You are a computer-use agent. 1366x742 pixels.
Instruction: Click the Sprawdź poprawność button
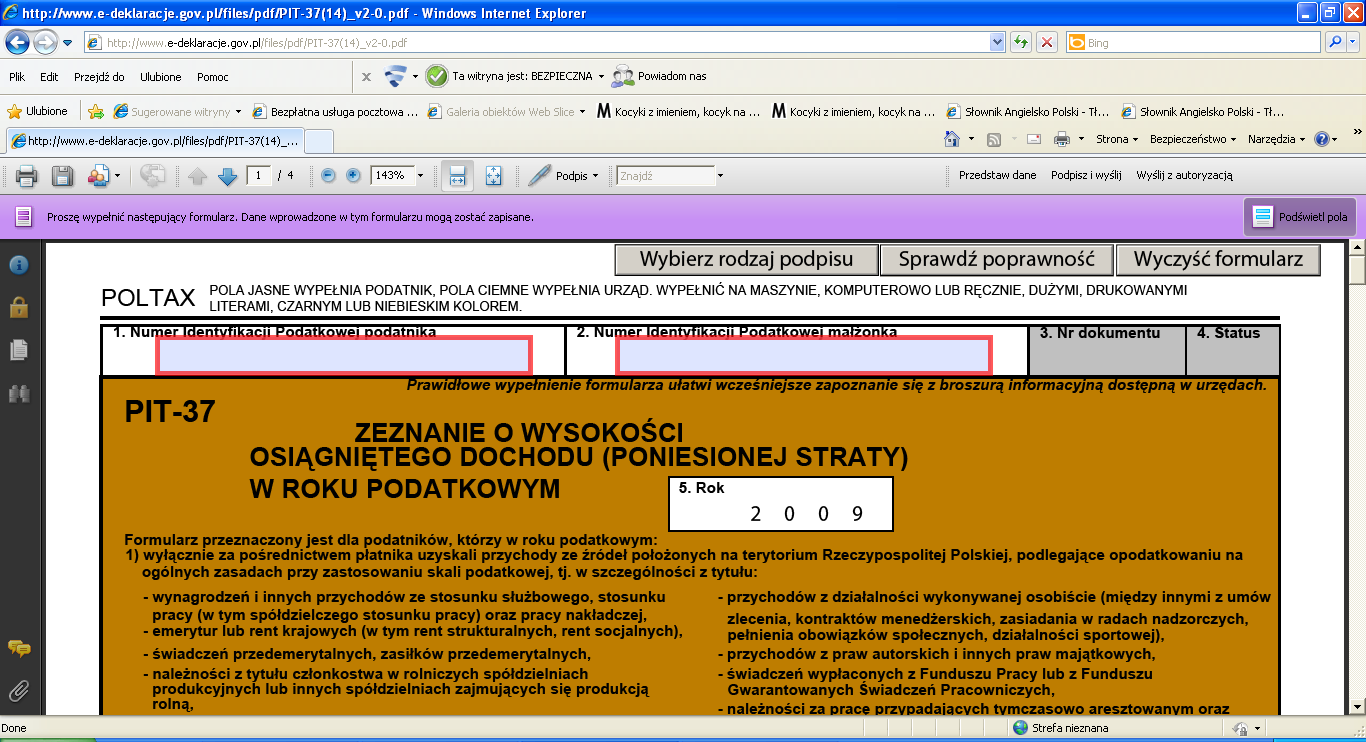pyautogui.click(x=996, y=260)
